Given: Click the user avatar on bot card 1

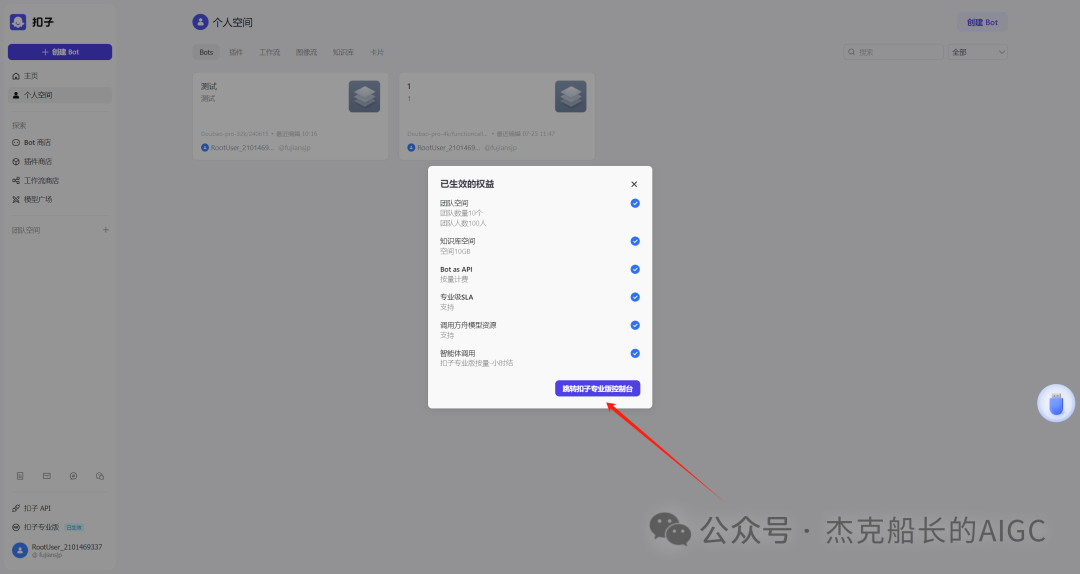Looking at the screenshot, I should coord(411,147).
